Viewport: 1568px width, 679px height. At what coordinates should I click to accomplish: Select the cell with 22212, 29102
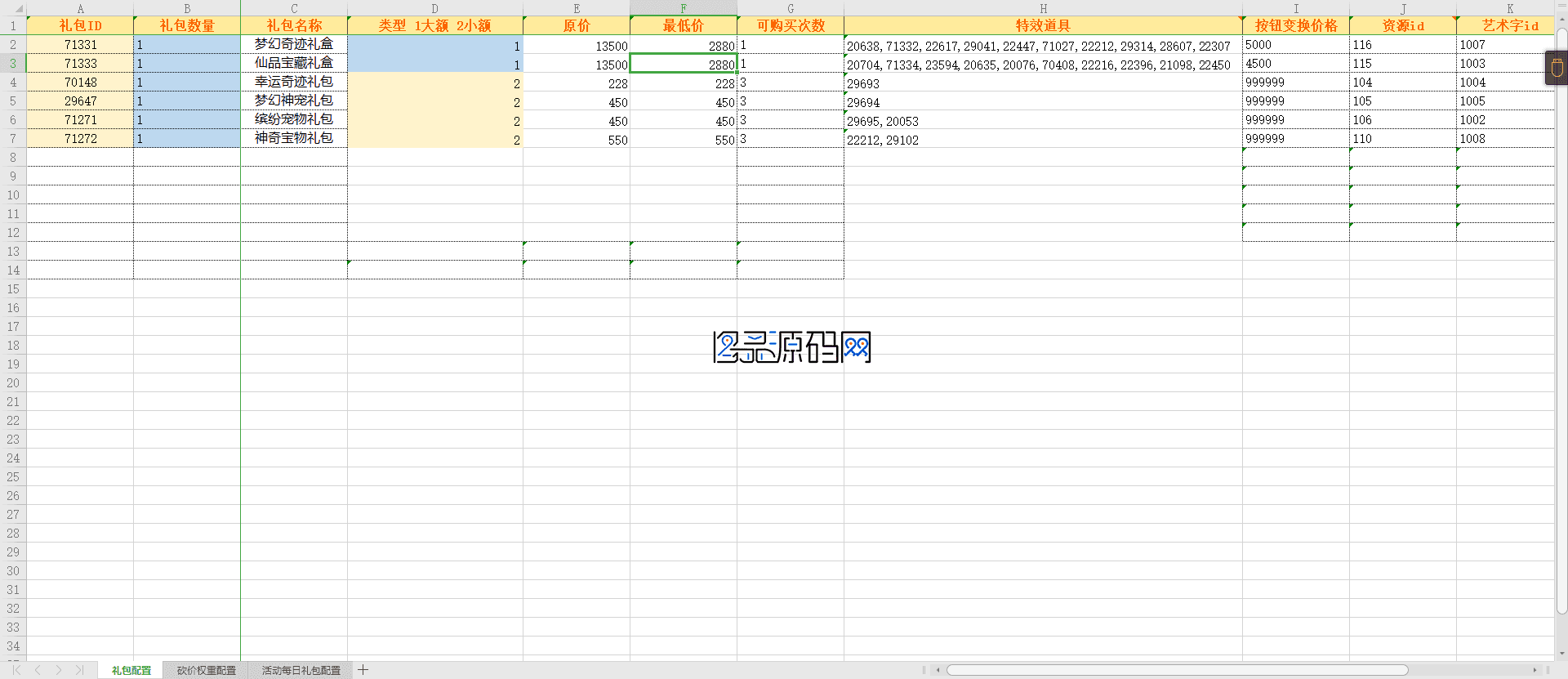1043,138
